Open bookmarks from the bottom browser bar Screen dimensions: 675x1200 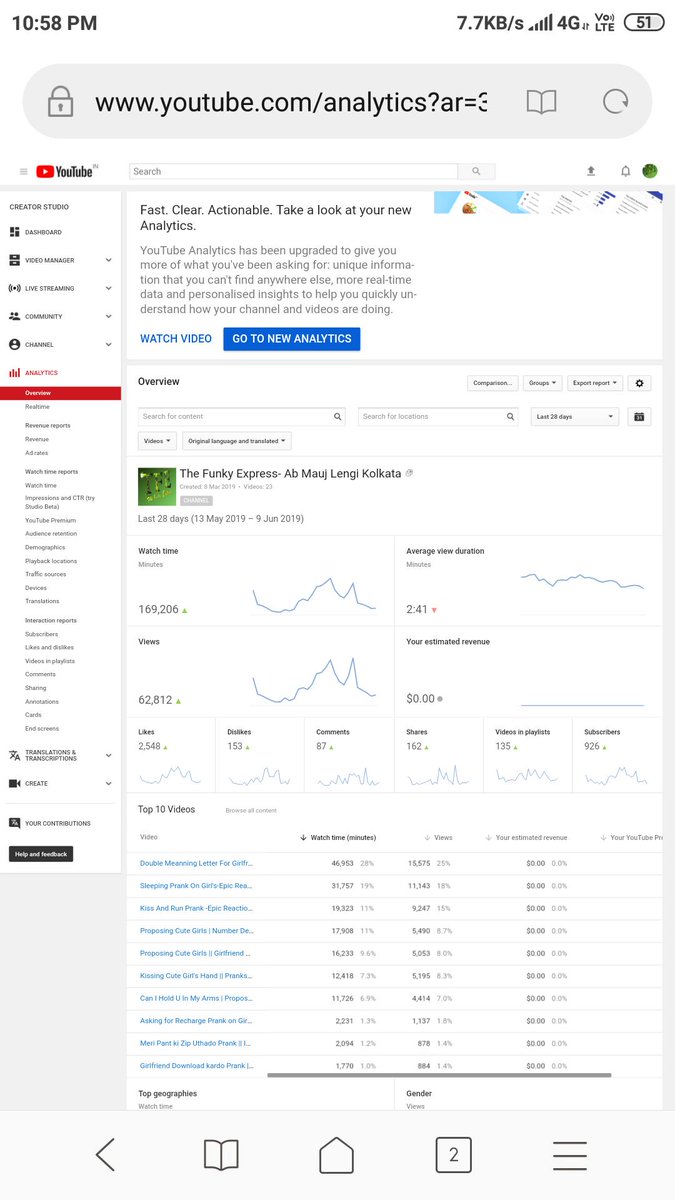221,1155
